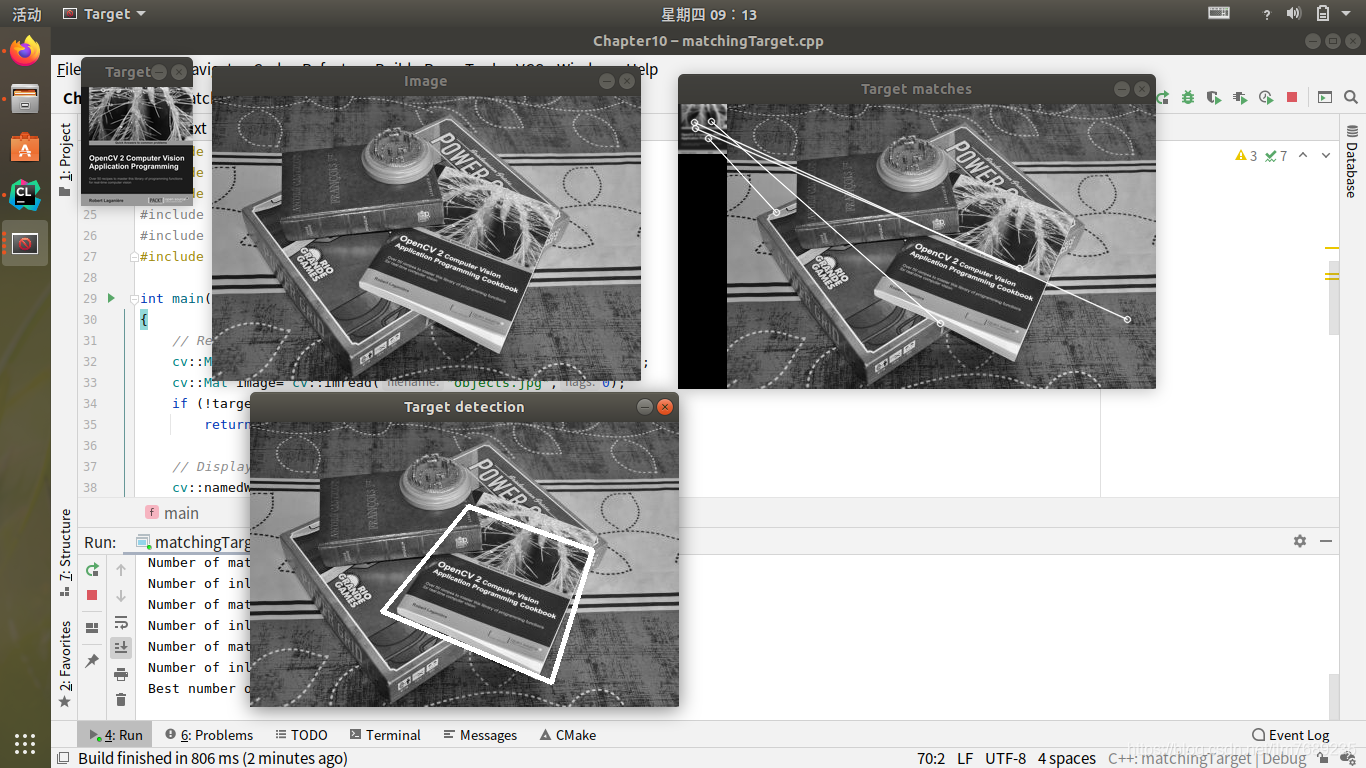
Task: Change the 4 spaces indent setting
Action: [x=1067, y=759]
